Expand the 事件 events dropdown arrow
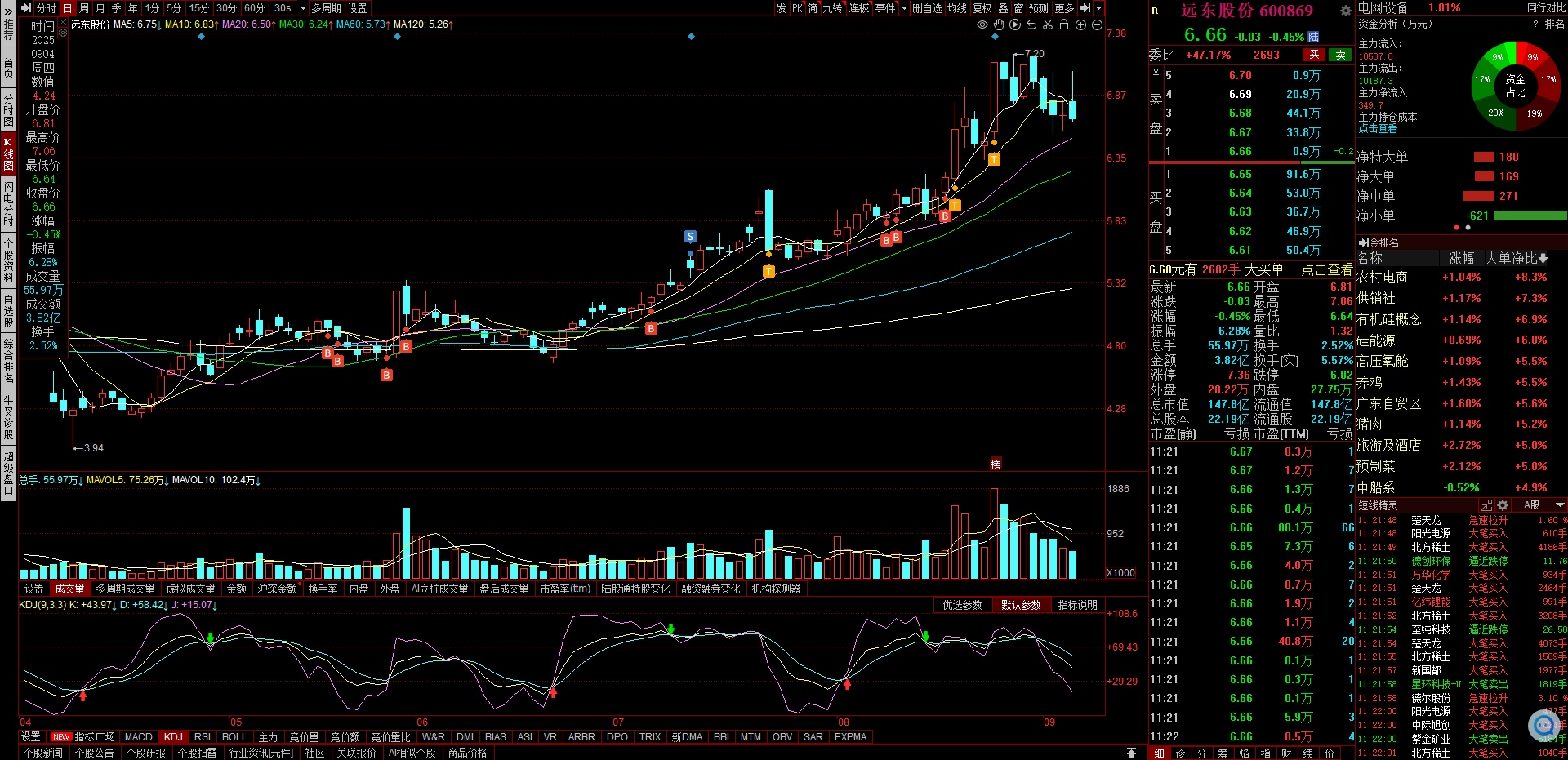The height and width of the screenshot is (760, 1568). 904,8
